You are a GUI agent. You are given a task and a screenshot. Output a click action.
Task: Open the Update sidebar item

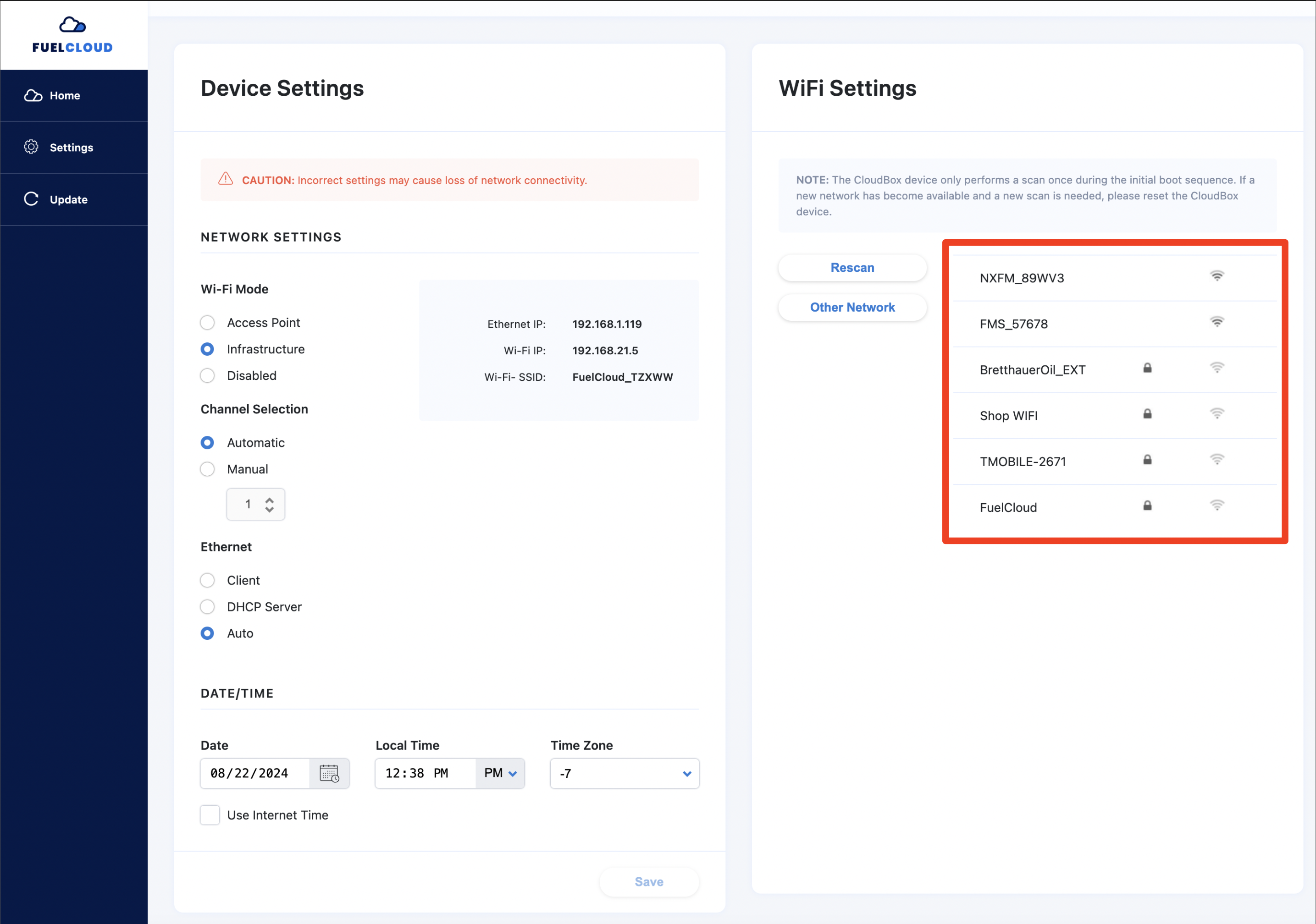[x=74, y=199]
